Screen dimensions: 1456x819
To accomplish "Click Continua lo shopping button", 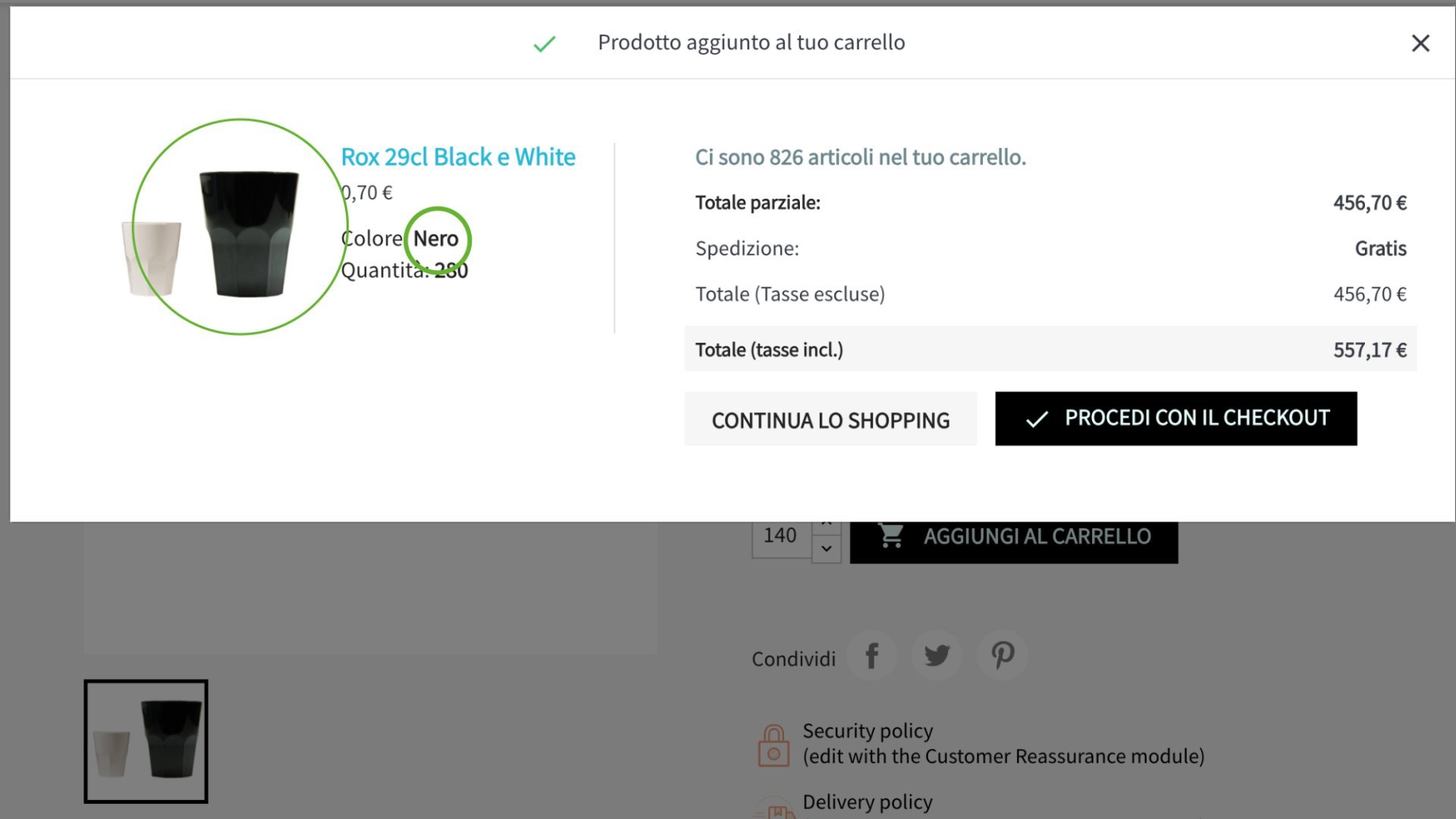I will click(830, 419).
